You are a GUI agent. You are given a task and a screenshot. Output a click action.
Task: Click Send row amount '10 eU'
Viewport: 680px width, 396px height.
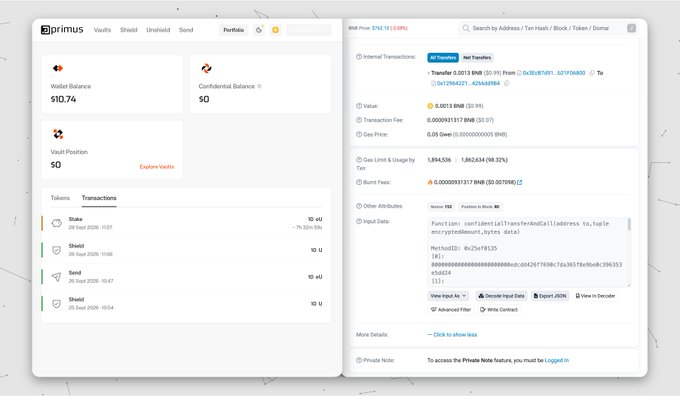pyautogui.click(x=315, y=277)
